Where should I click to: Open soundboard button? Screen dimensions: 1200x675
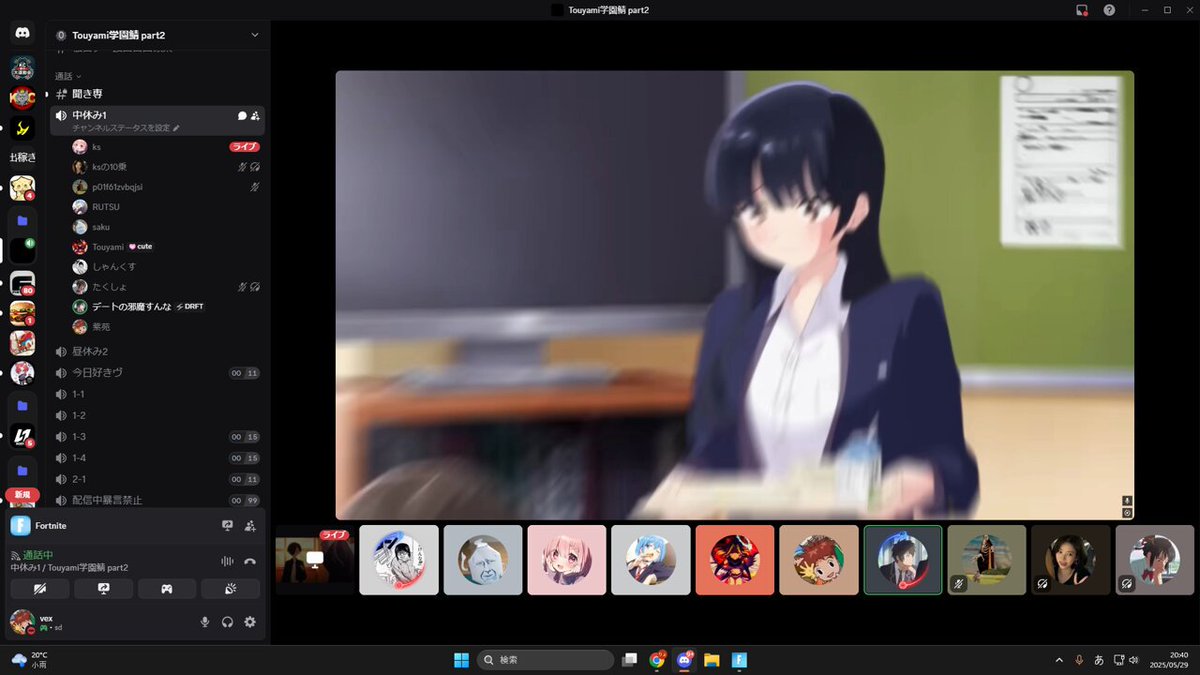pos(230,589)
